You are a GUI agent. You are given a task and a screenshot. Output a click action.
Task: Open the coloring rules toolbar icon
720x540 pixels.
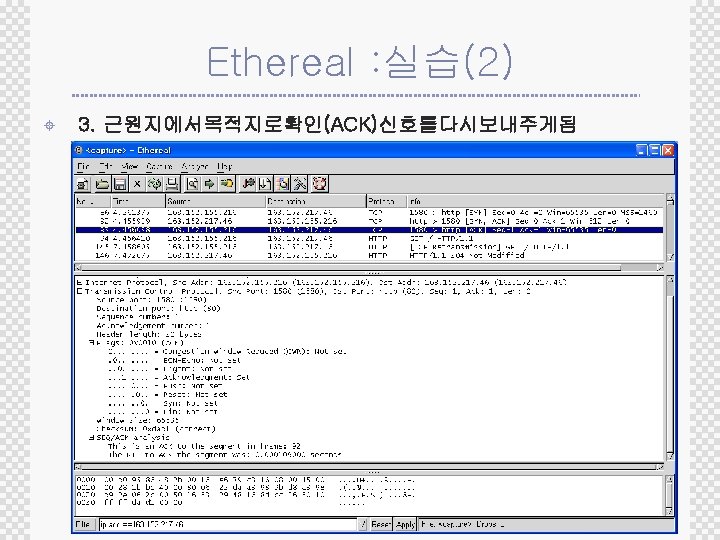click(283, 184)
